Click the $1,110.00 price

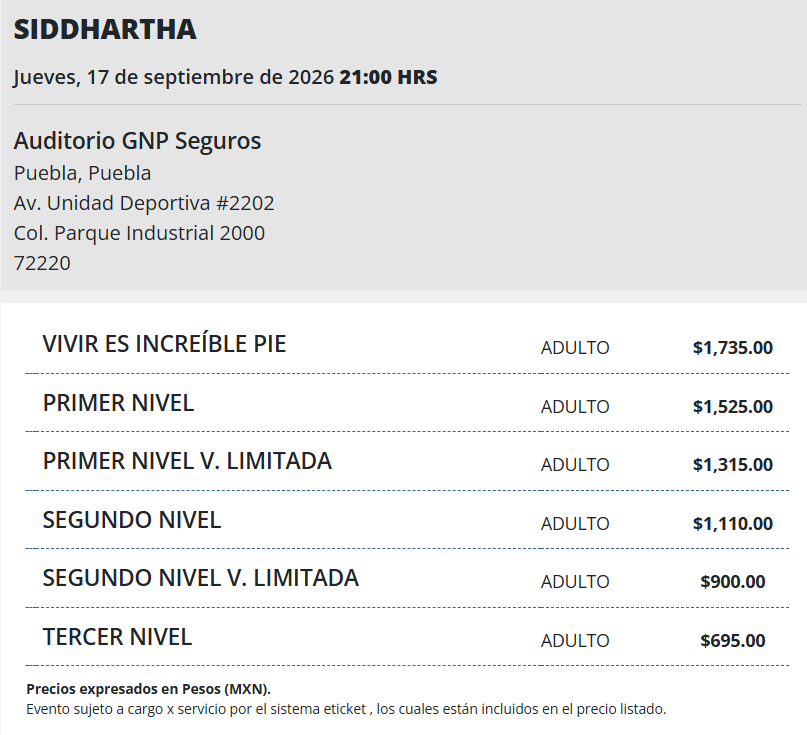733,523
